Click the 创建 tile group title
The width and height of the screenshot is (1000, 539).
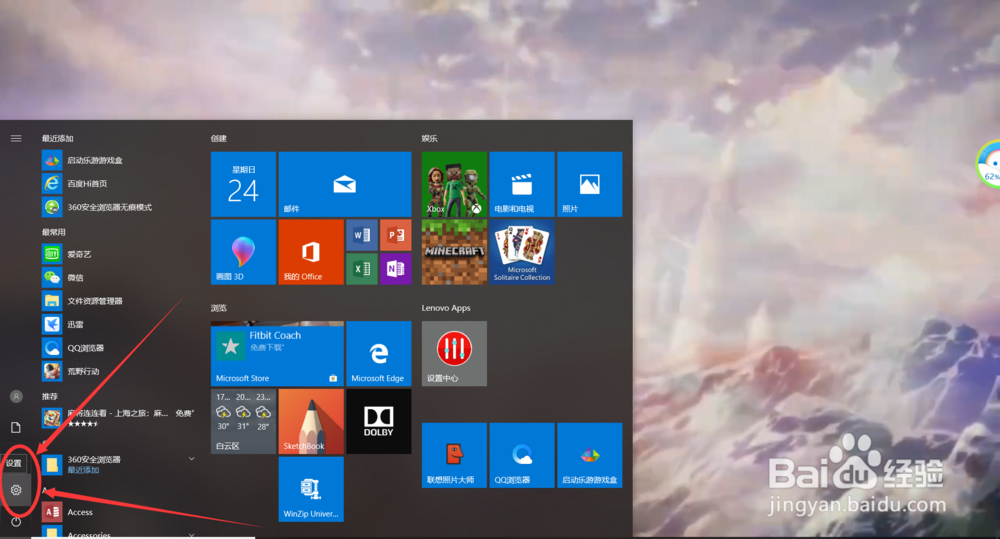click(219, 138)
